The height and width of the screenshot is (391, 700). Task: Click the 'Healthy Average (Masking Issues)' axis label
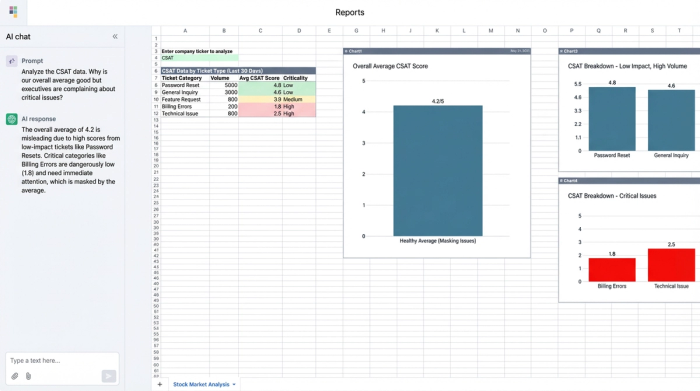click(x=438, y=241)
